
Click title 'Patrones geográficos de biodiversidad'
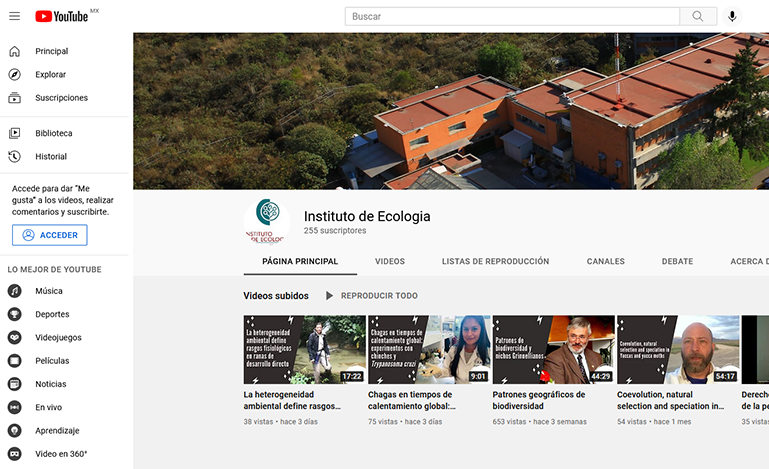tap(539, 400)
